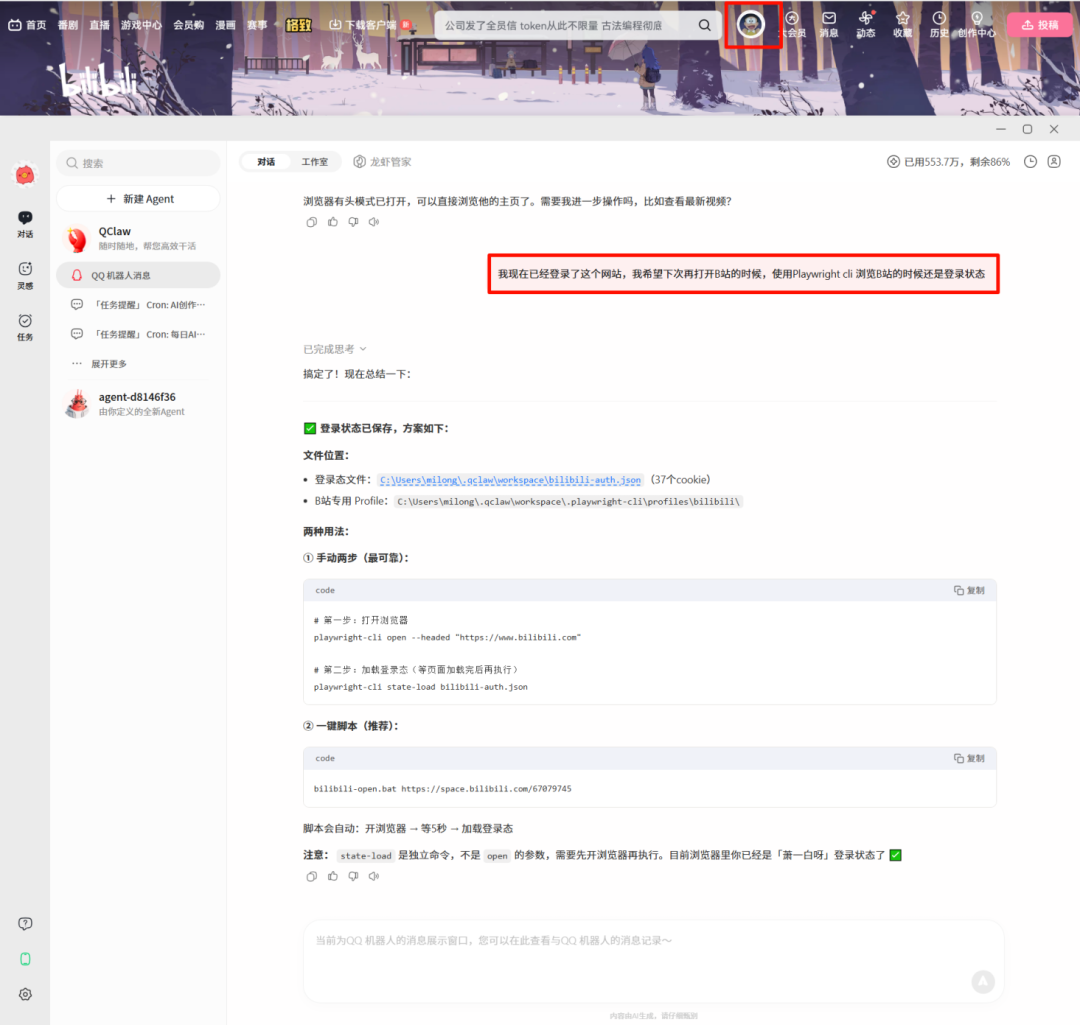Thumbs up the first assistant message
Image resolution: width=1080 pixels, height=1025 pixels.
pyautogui.click(x=333, y=222)
